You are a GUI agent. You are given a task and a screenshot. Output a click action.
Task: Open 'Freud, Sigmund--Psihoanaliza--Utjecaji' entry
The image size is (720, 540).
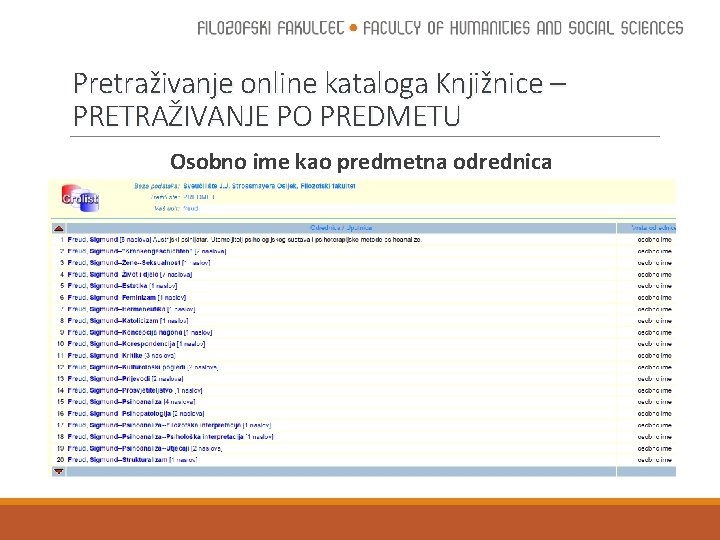coord(145,449)
